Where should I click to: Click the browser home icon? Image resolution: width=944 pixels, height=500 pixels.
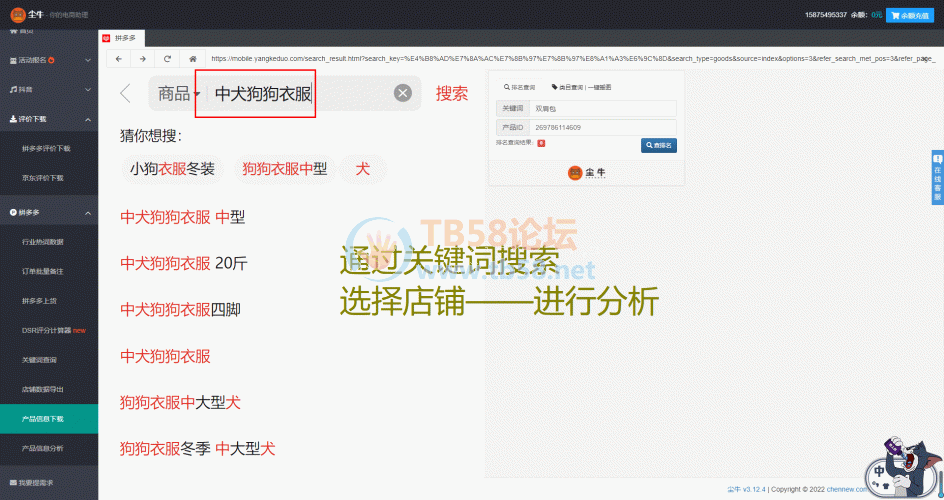pyautogui.click(x=193, y=59)
